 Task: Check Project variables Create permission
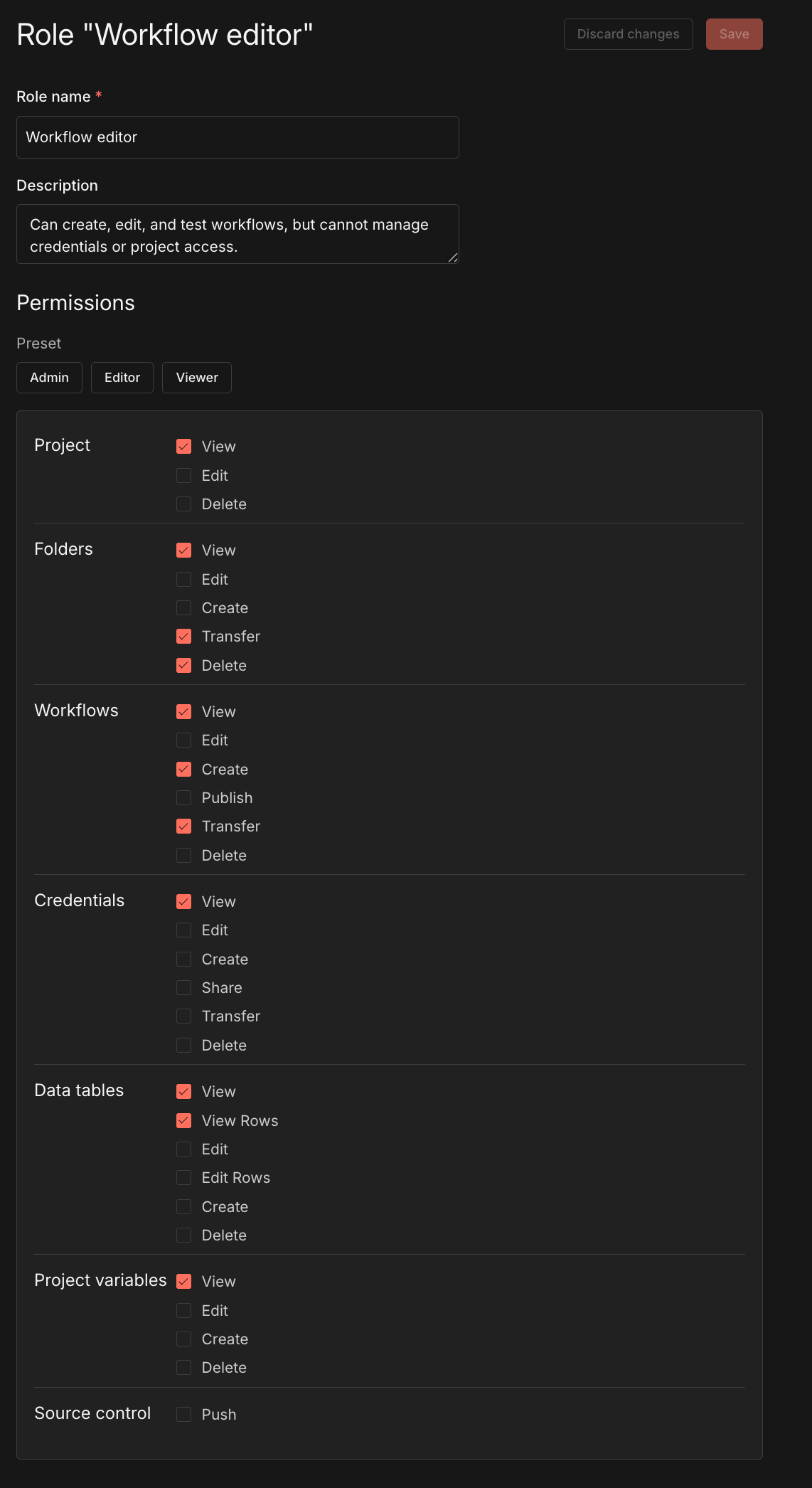tap(184, 1339)
